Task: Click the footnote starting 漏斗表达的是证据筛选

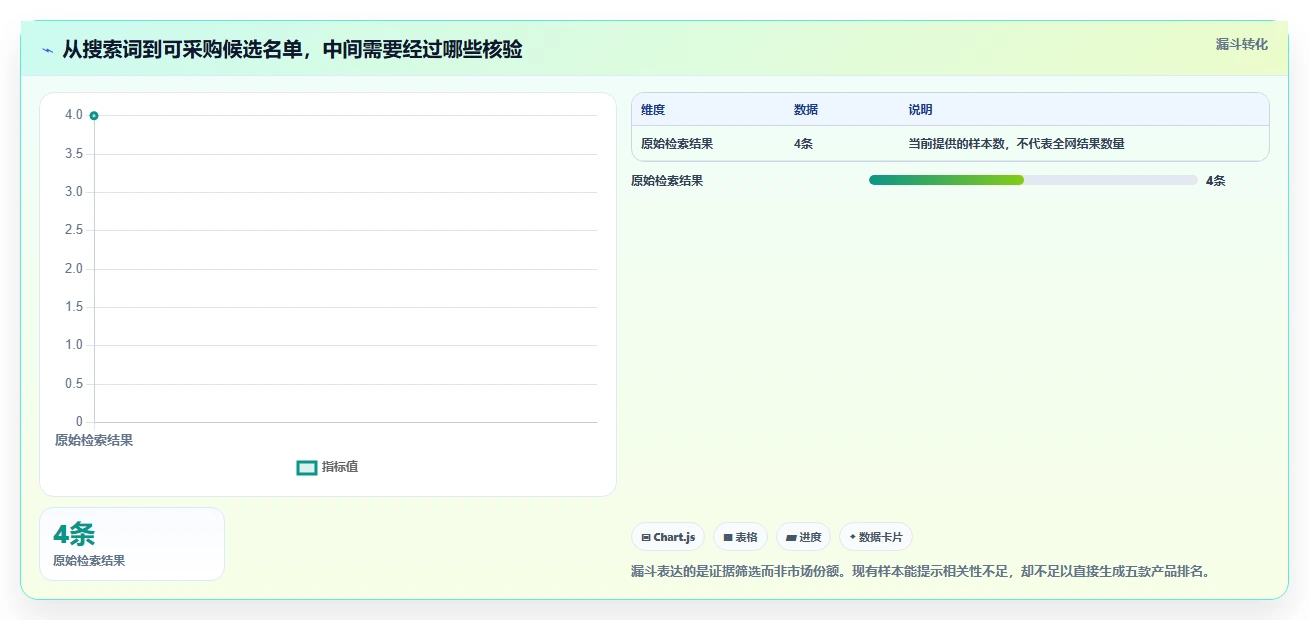Action: click(x=921, y=572)
